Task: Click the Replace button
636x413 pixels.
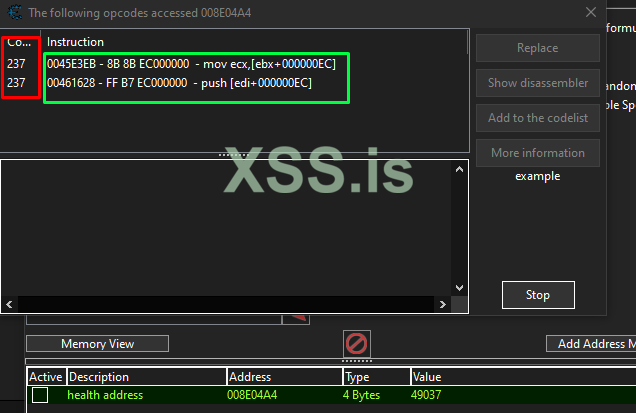Action: (x=537, y=48)
